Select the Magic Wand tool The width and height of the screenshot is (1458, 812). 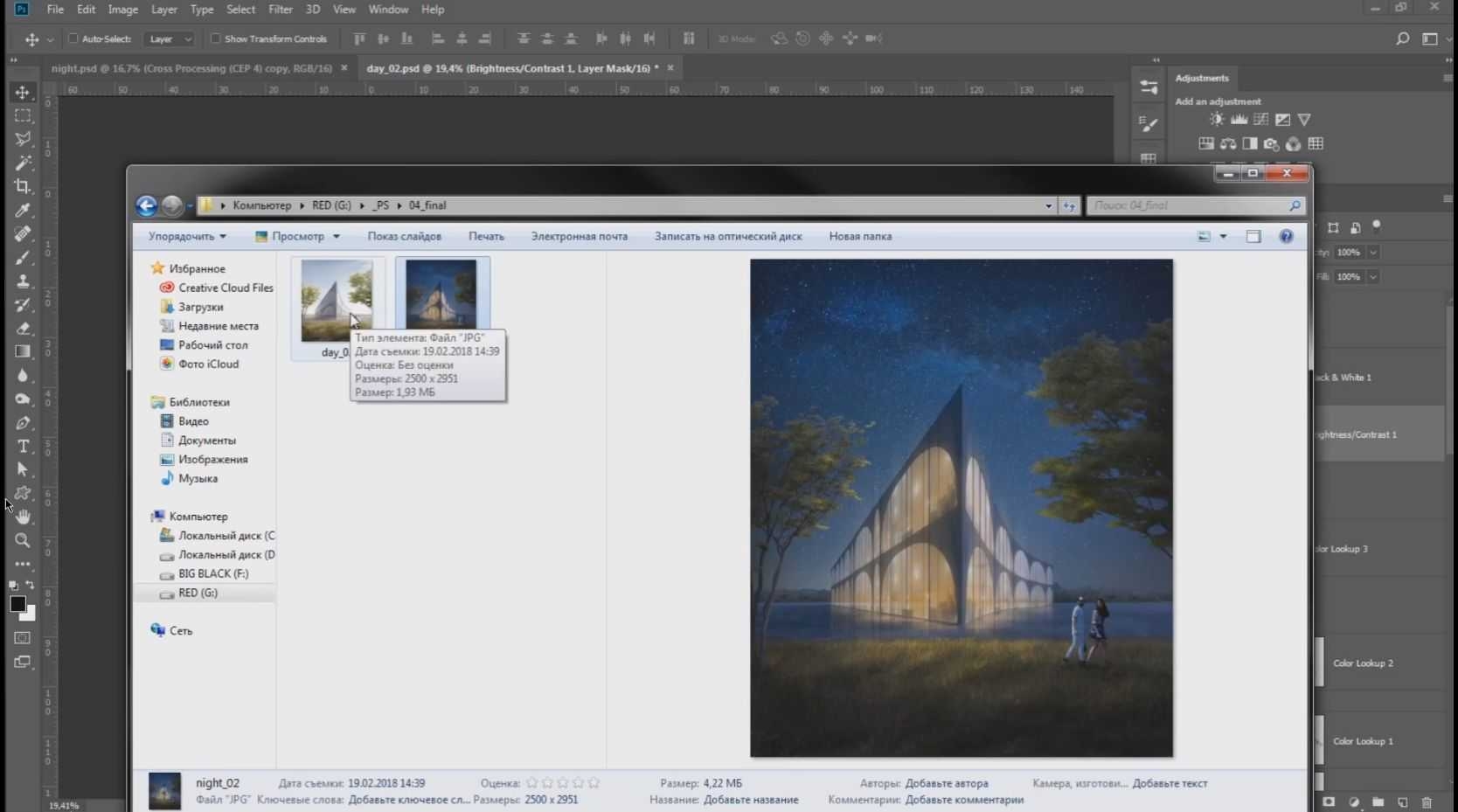[x=23, y=163]
